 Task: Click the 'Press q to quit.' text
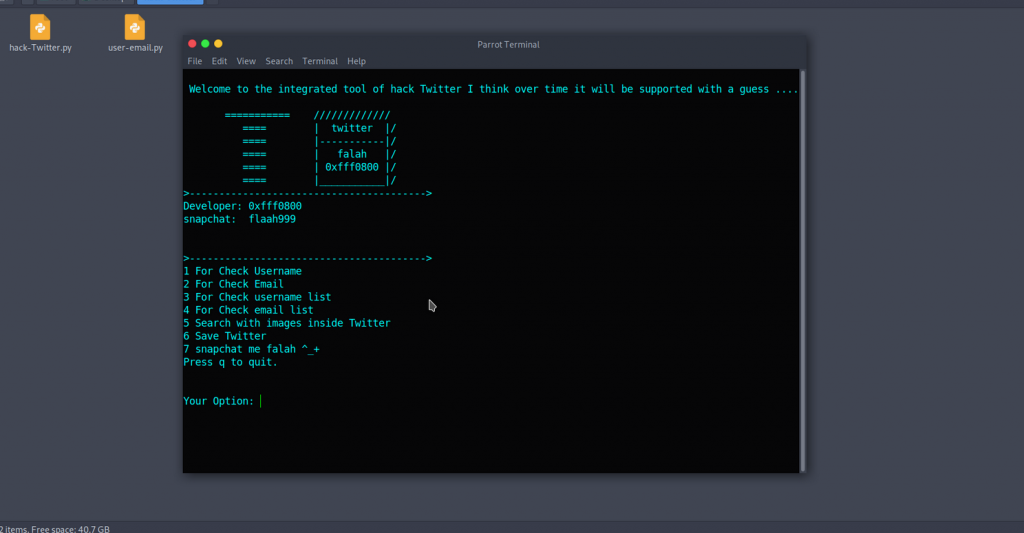[231, 363]
